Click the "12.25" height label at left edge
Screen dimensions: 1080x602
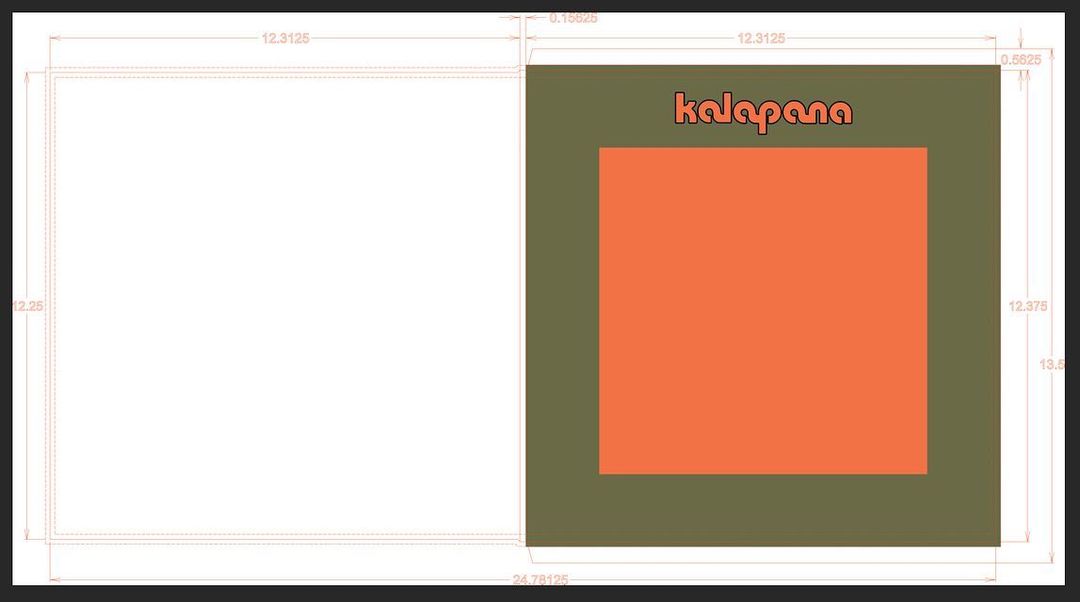tap(28, 306)
